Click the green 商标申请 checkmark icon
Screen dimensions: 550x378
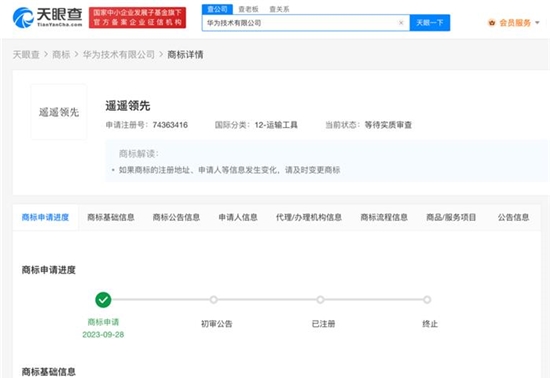(103, 300)
